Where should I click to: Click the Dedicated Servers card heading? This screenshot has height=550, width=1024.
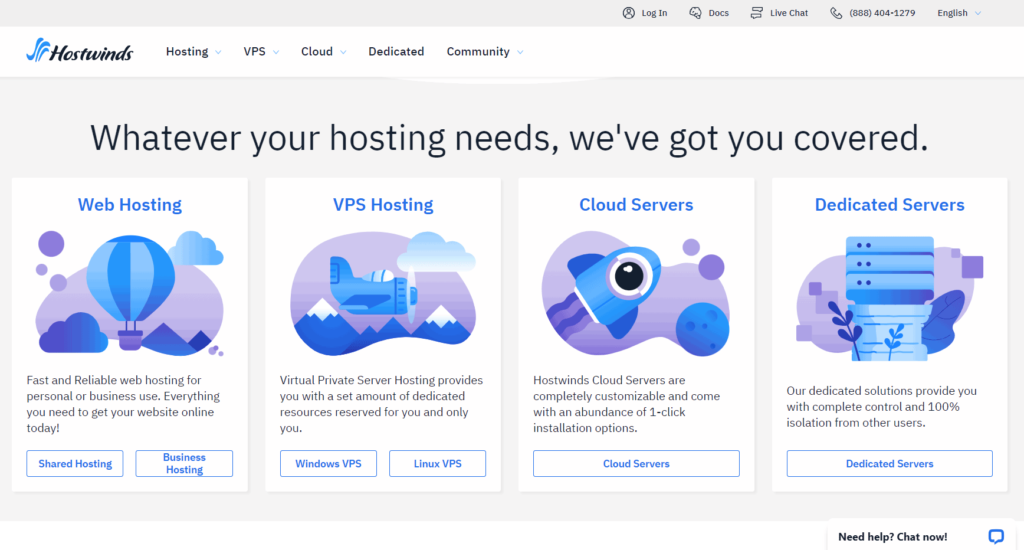(889, 204)
